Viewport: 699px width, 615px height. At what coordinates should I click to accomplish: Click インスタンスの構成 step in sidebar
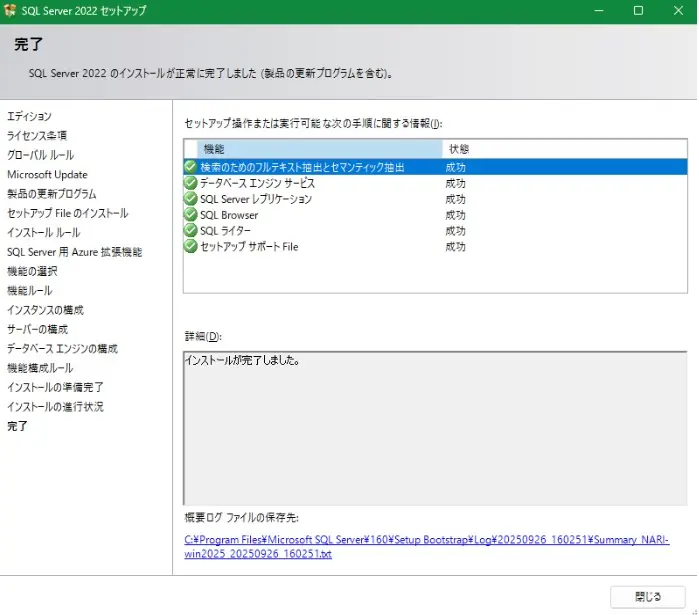tap(45, 310)
